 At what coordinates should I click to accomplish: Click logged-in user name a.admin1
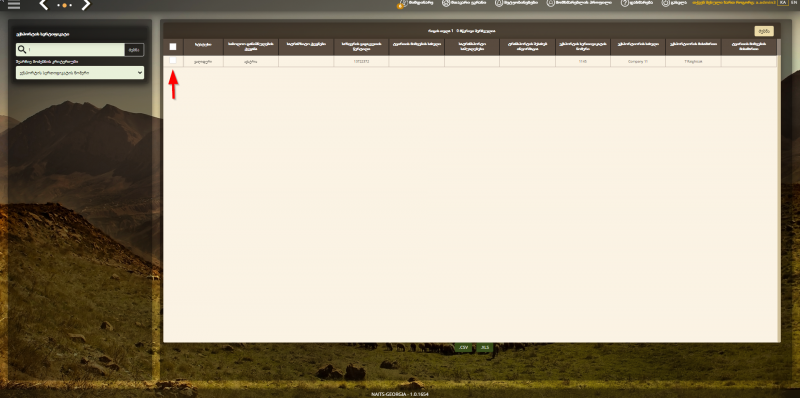[x=766, y=3]
